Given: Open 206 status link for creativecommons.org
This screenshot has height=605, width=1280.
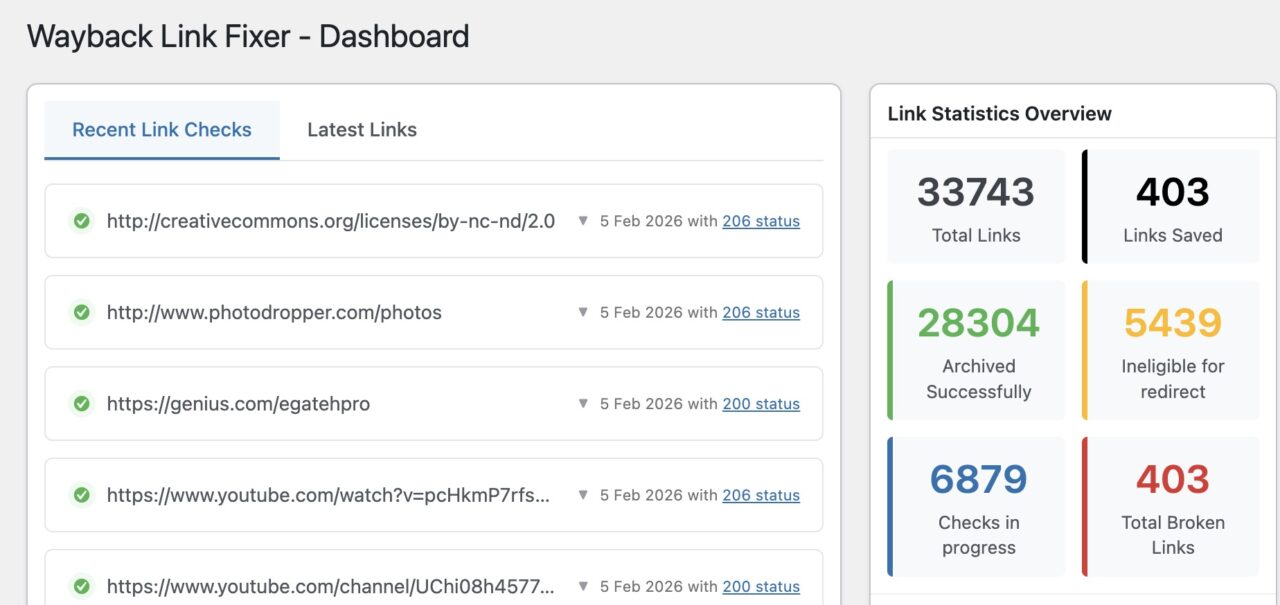Looking at the screenshot, I should (761, 221).
